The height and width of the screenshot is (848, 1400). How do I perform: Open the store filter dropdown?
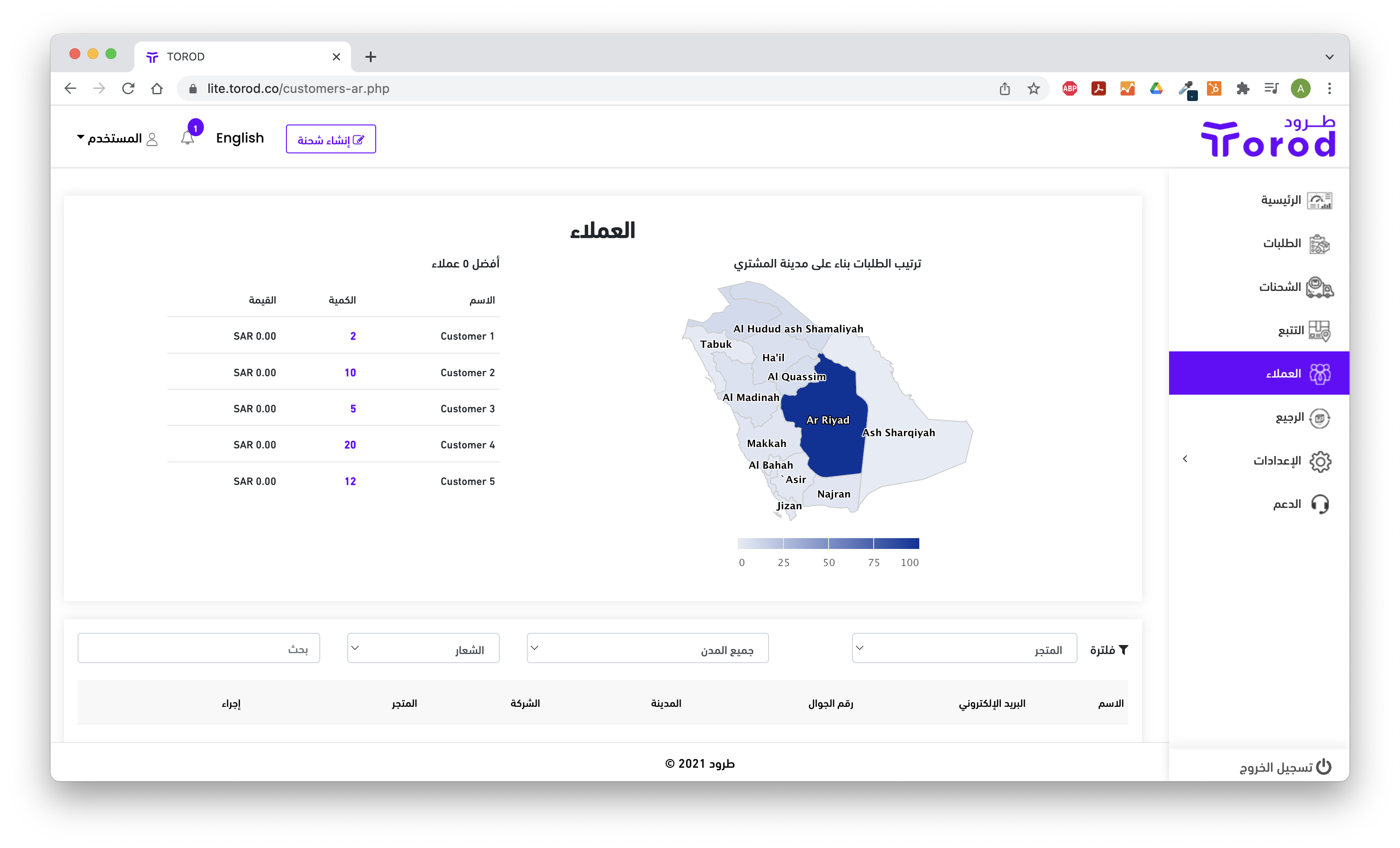pos(964,649)
